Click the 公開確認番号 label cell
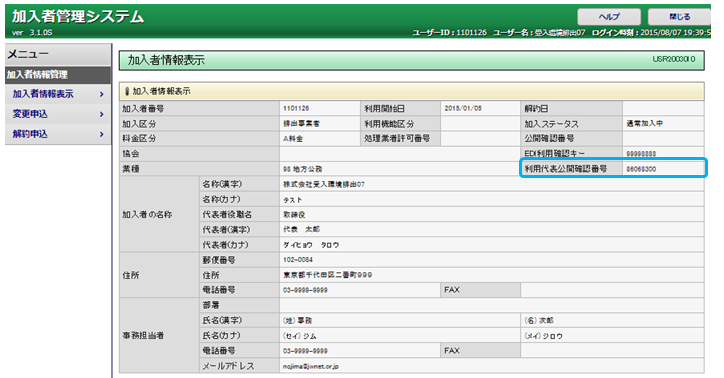 [572, 138]
